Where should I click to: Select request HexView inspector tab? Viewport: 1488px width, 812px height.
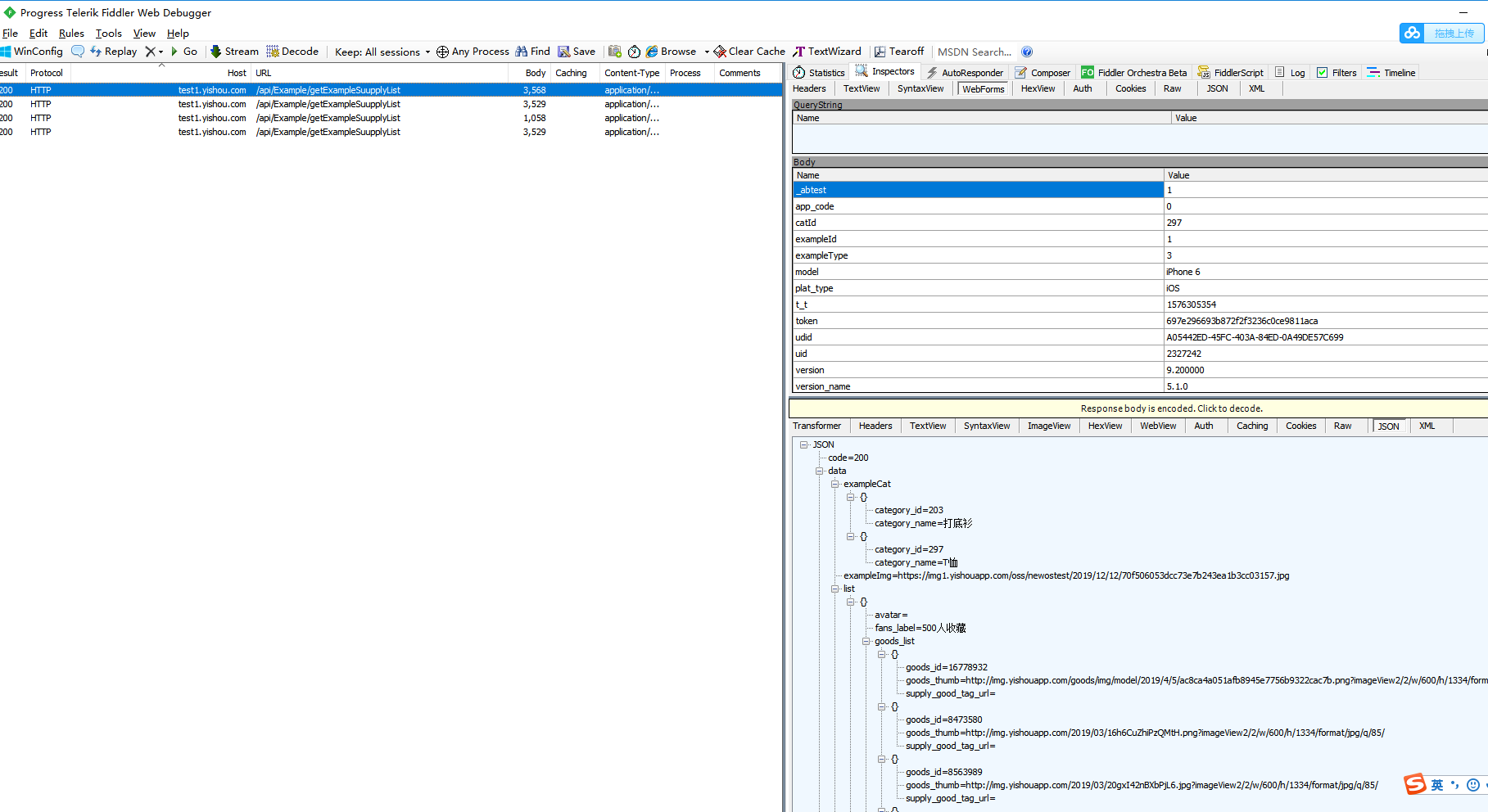(x=1038, y=88)
